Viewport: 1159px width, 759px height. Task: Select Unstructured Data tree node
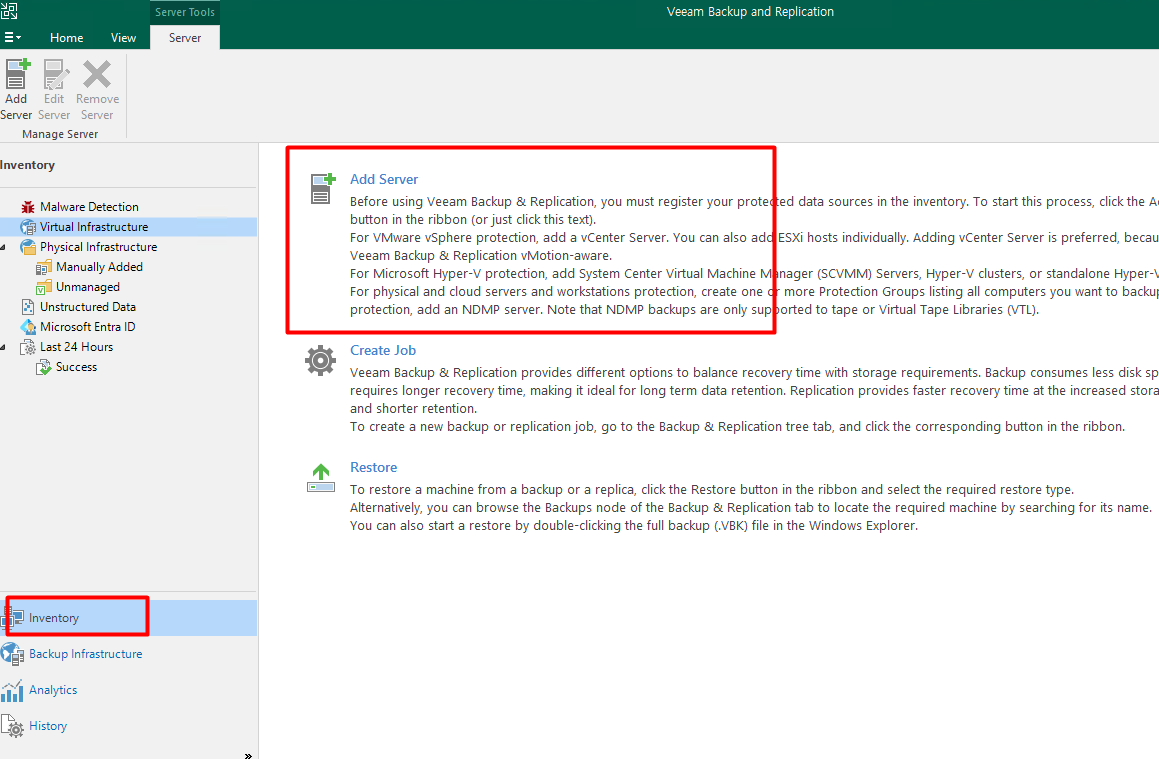click(x=88, y=307)
